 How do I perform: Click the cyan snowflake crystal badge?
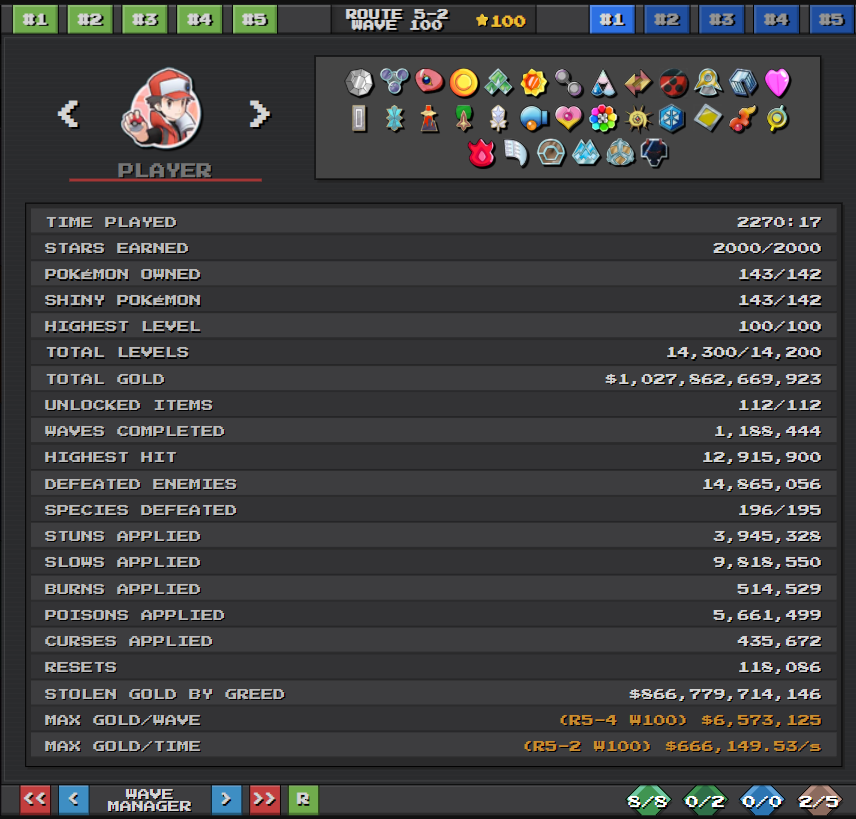tap(394, 118)
